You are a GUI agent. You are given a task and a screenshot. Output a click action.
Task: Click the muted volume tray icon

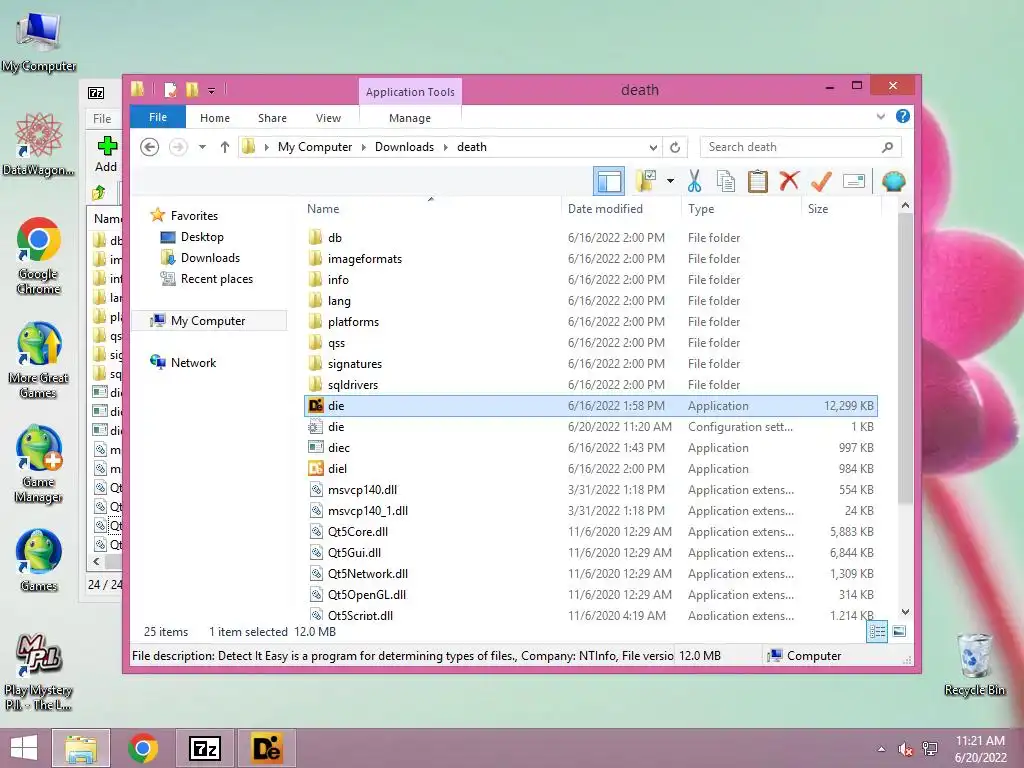pyautogui.click(x=905, y=749)
